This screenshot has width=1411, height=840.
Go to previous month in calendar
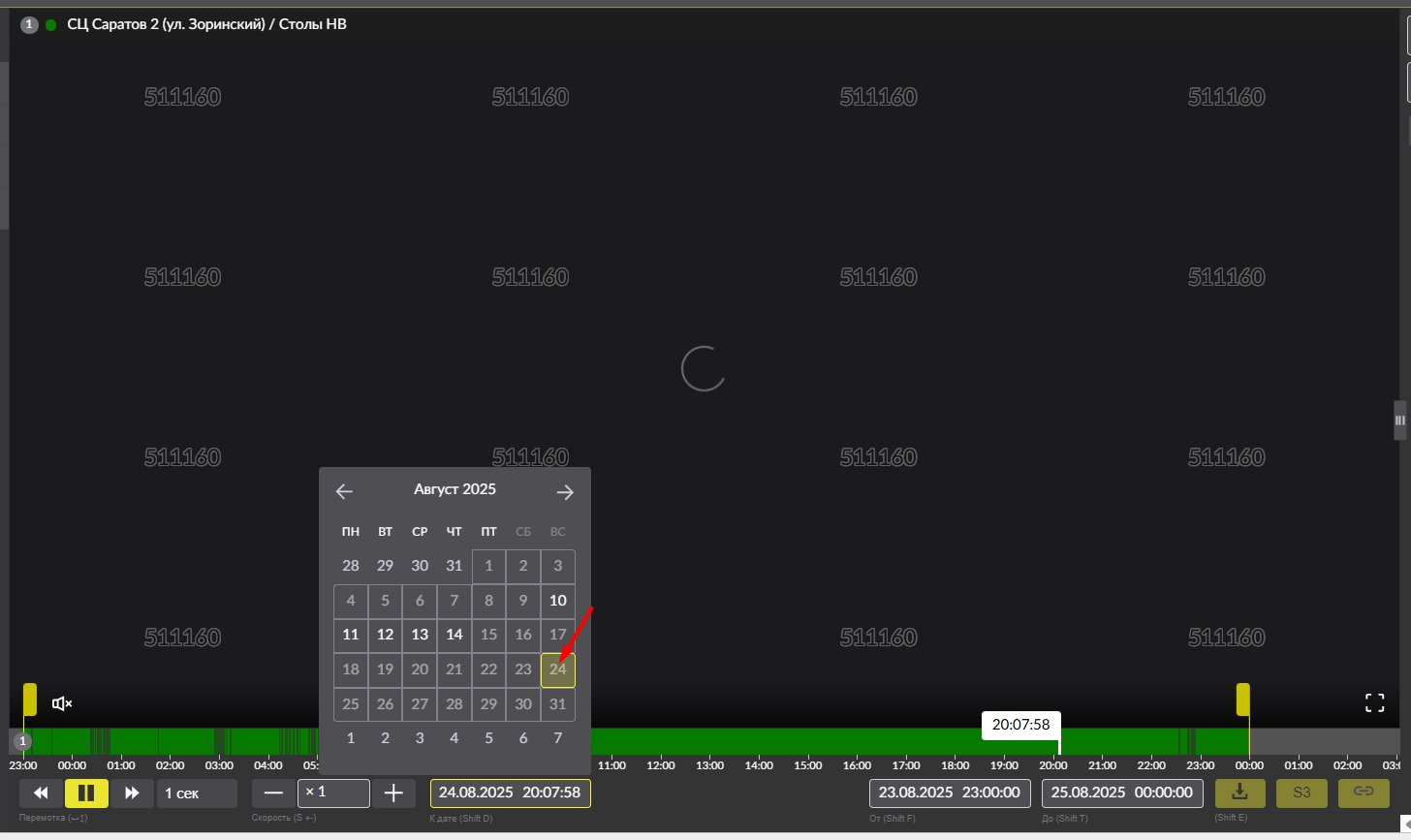click(344, 492)
